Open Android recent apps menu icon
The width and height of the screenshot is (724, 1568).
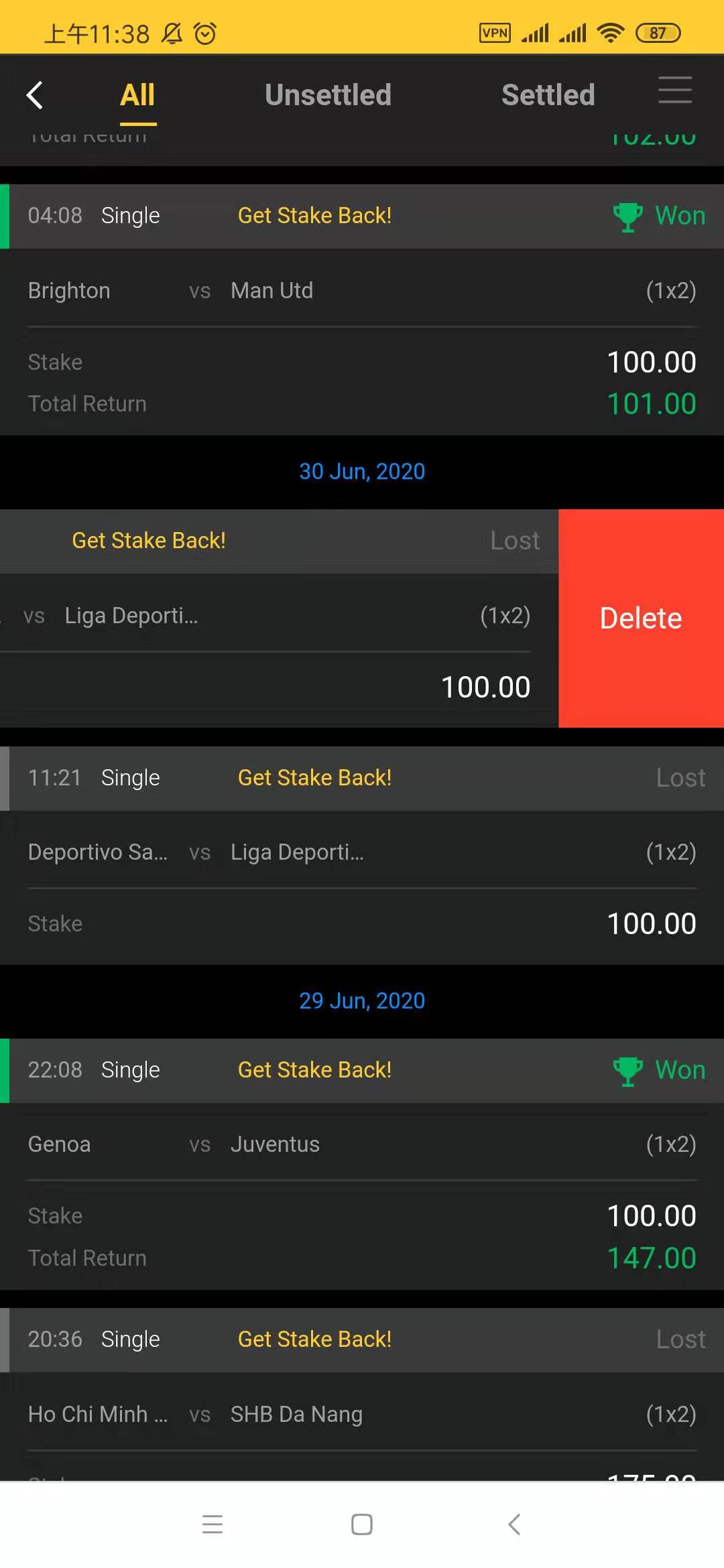click(212, 1524)
